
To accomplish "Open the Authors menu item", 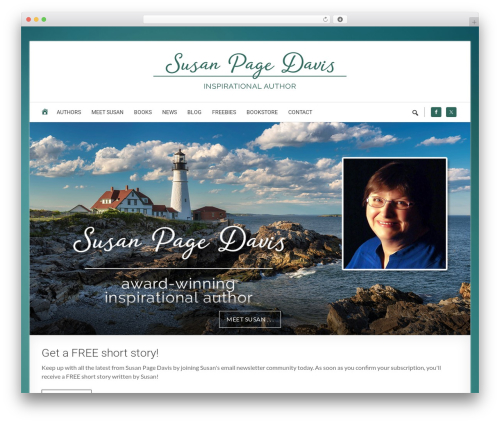I will [x=69, y=112].
